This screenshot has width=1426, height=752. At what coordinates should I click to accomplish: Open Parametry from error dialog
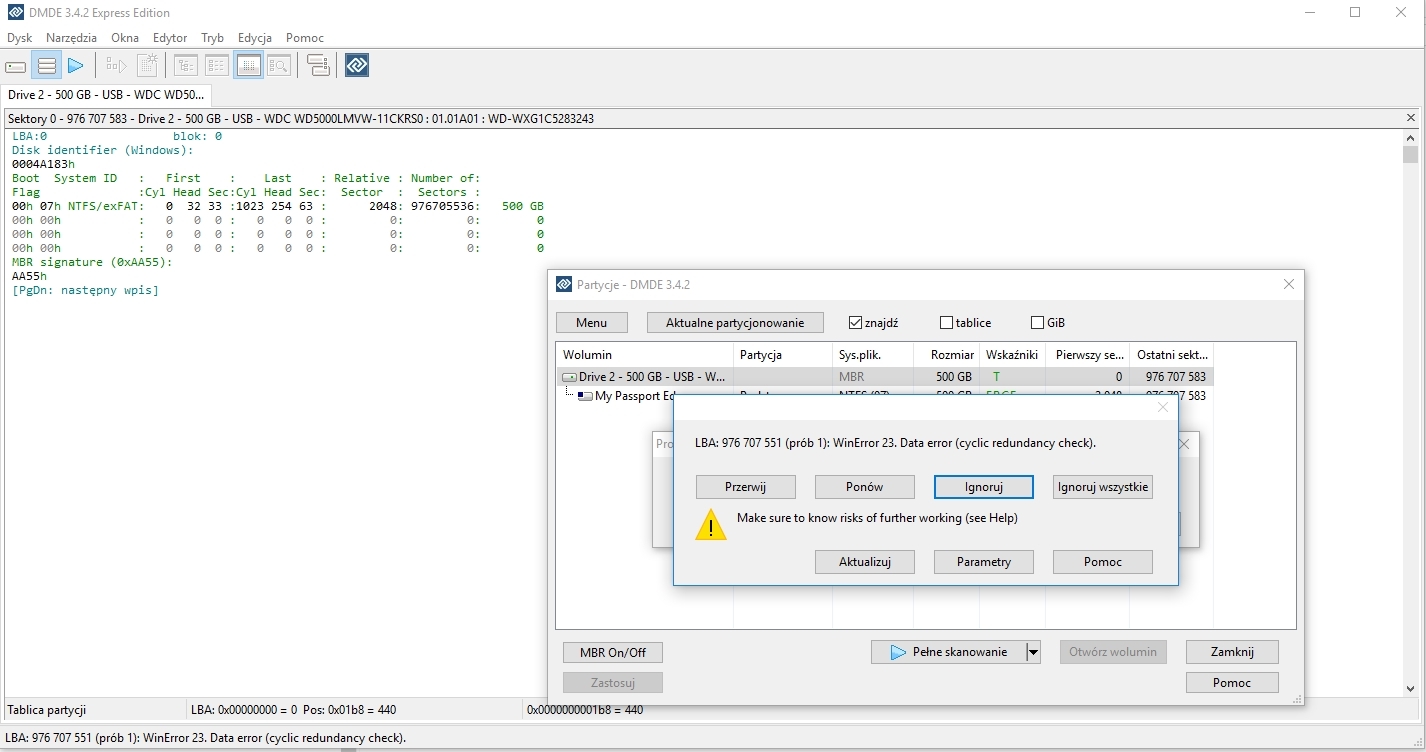tap(984, 562)
